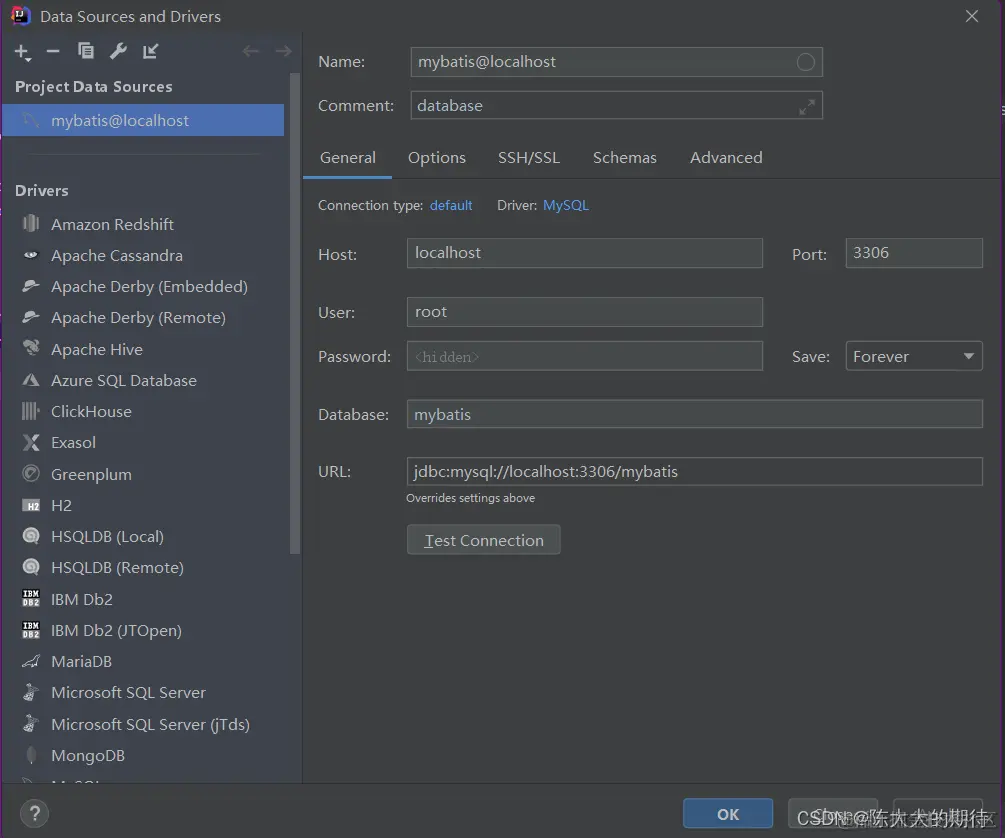
Task: Select HSQLDB (Local) driver icon
Action: 31,535
